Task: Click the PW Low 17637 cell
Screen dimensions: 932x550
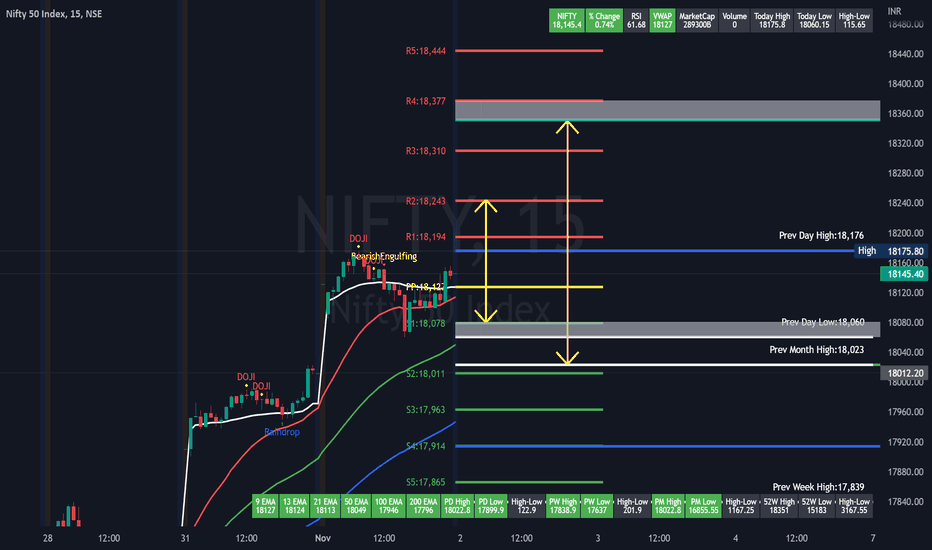Action: 596,506
